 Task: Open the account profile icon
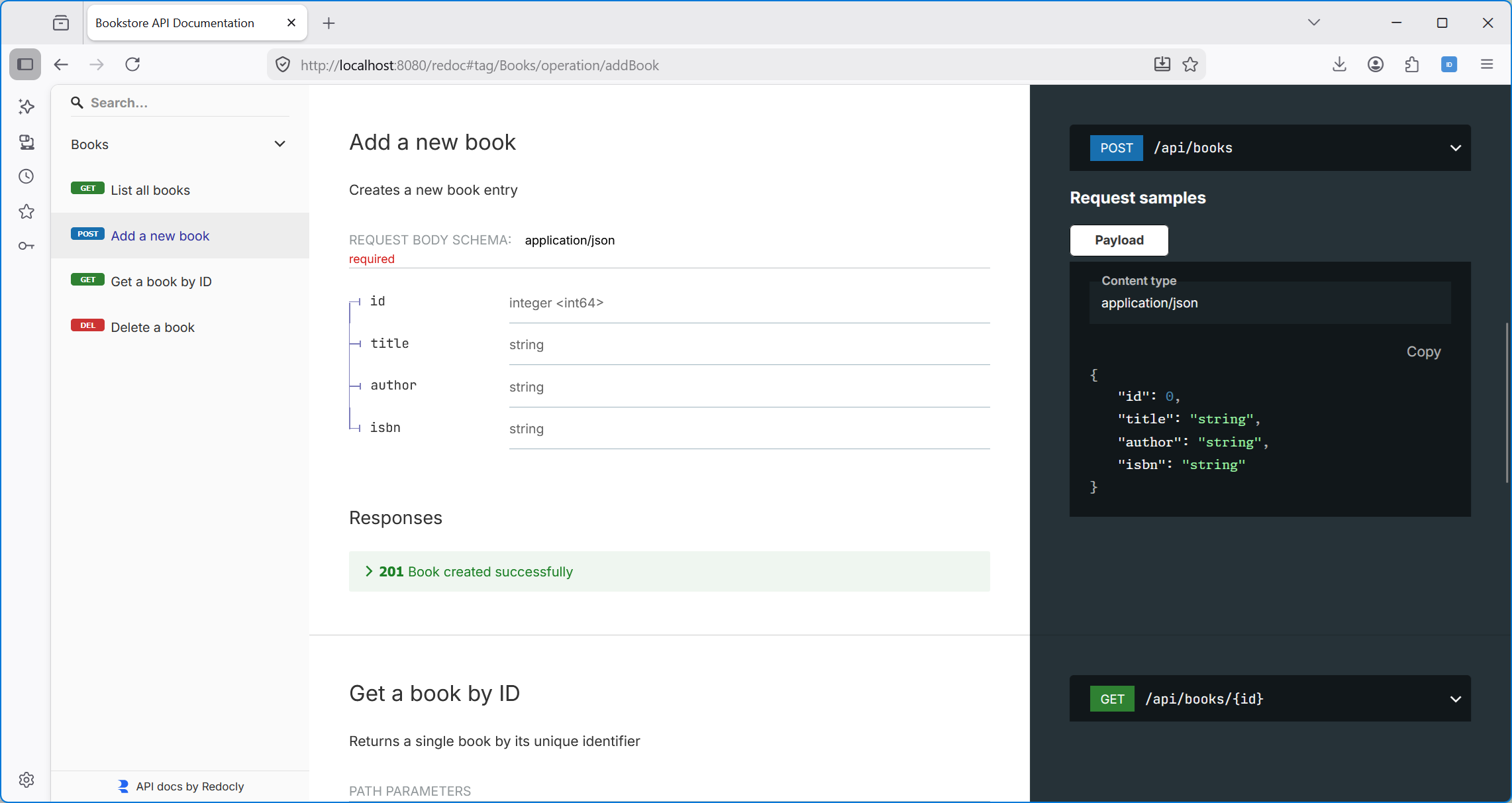point(1375,64)
